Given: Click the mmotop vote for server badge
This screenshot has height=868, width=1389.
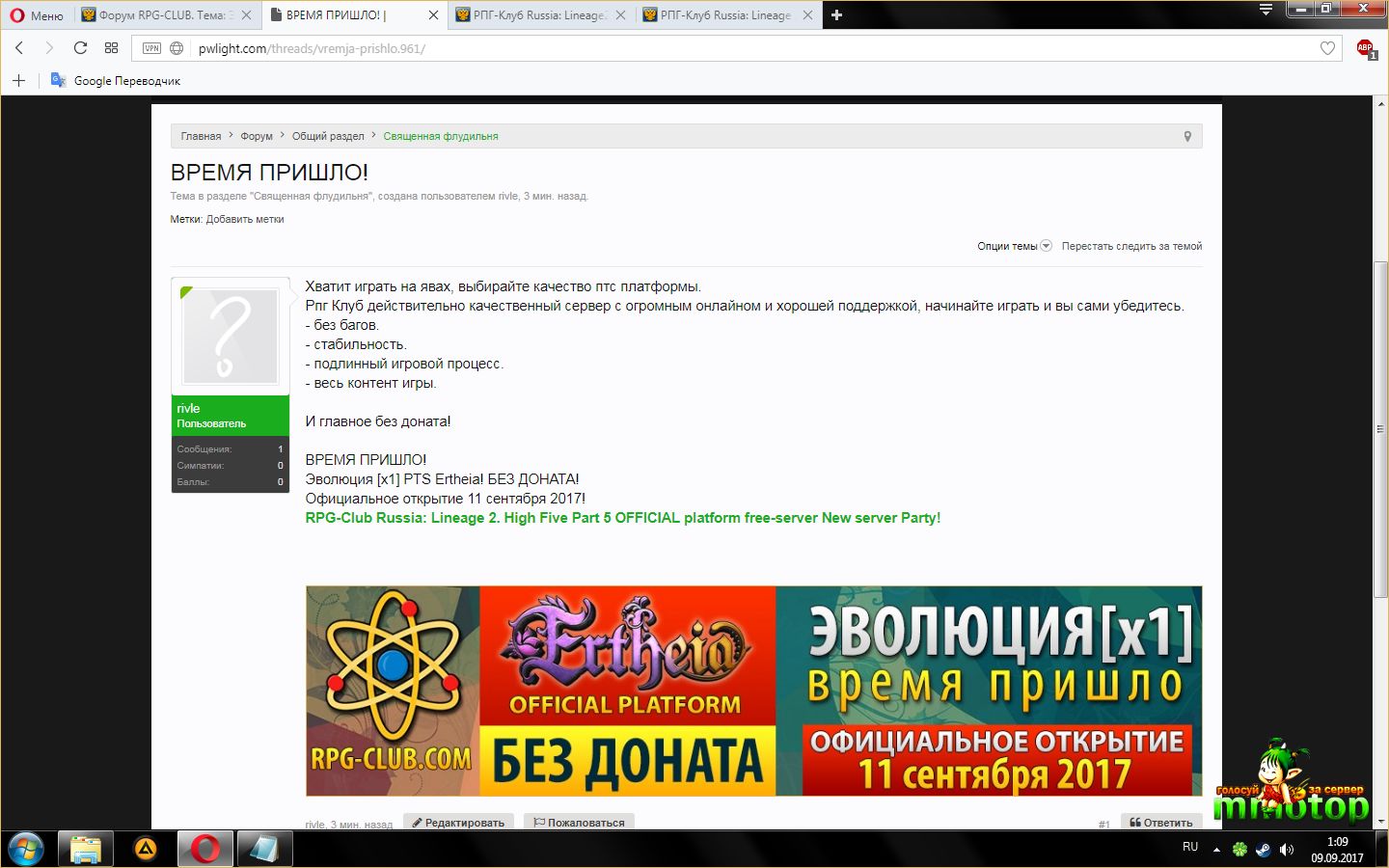Looking at the screenshot, I should pyautogui.click(x=1291, y=783).
